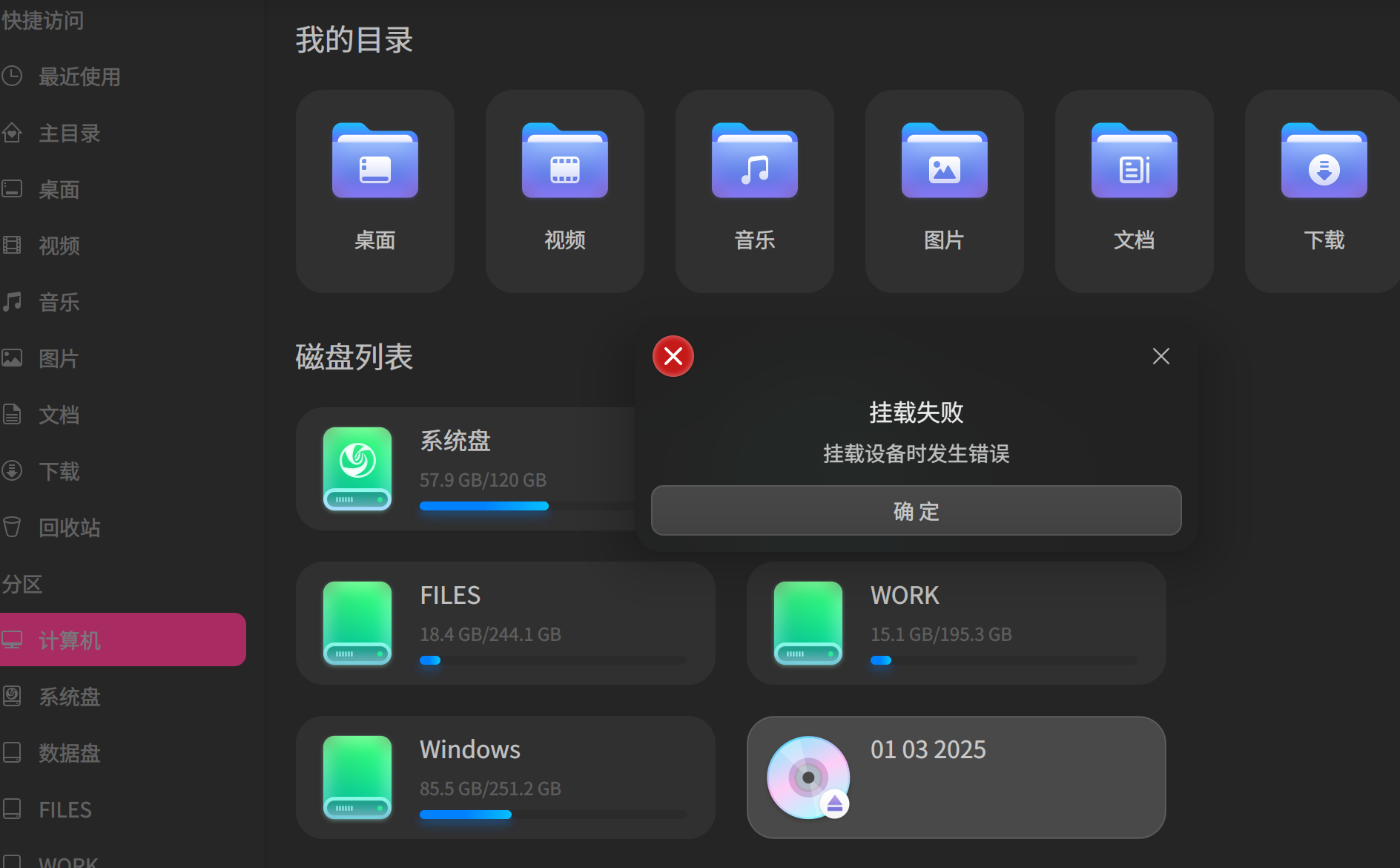Click the Windows disk usage bar
The width and height of the screenshot is (1400, 868).
[x=553, y=815]
